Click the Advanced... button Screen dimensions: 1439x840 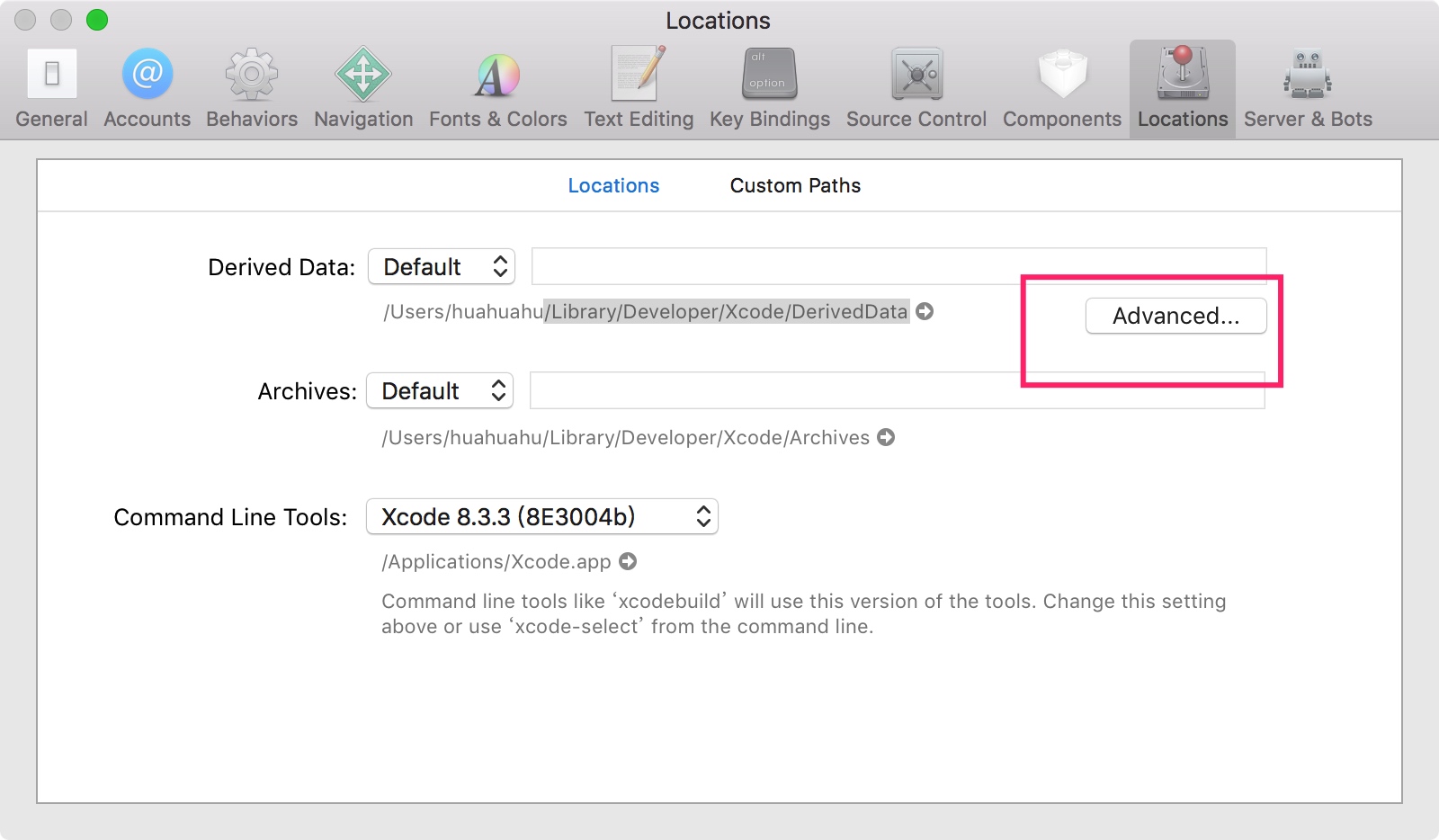click(1176, 316)
